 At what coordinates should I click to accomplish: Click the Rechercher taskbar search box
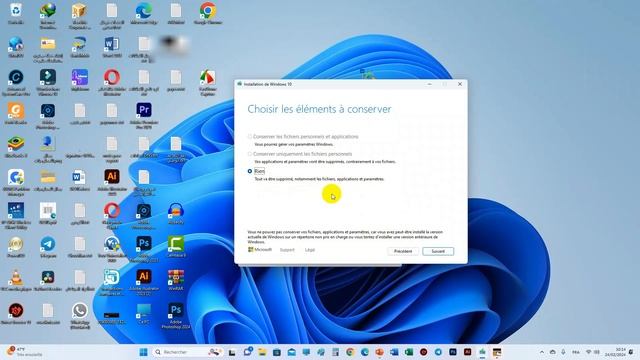pyautogui.click(x=187, y=352)
